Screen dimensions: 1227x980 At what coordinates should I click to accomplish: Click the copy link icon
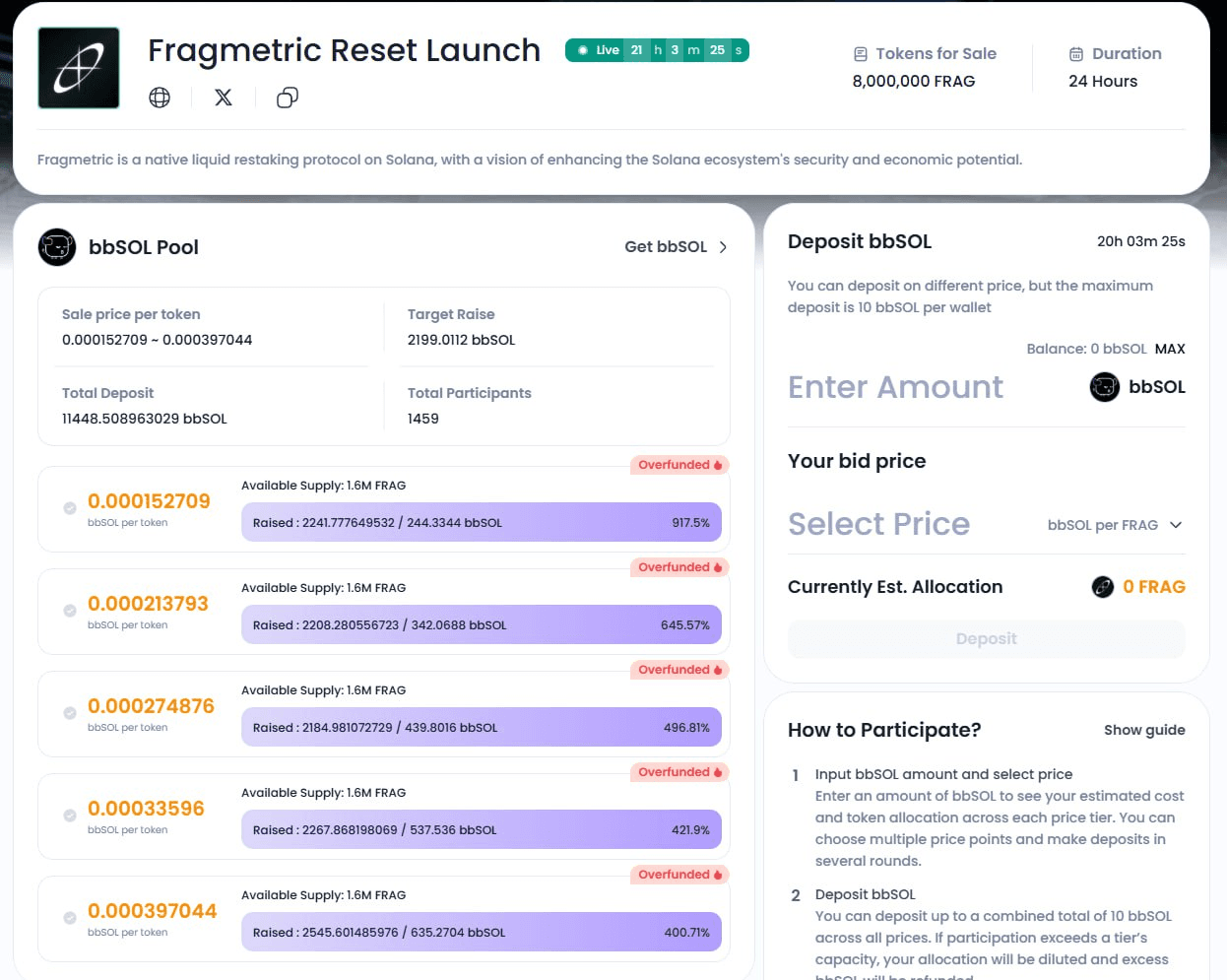point(288,98)
